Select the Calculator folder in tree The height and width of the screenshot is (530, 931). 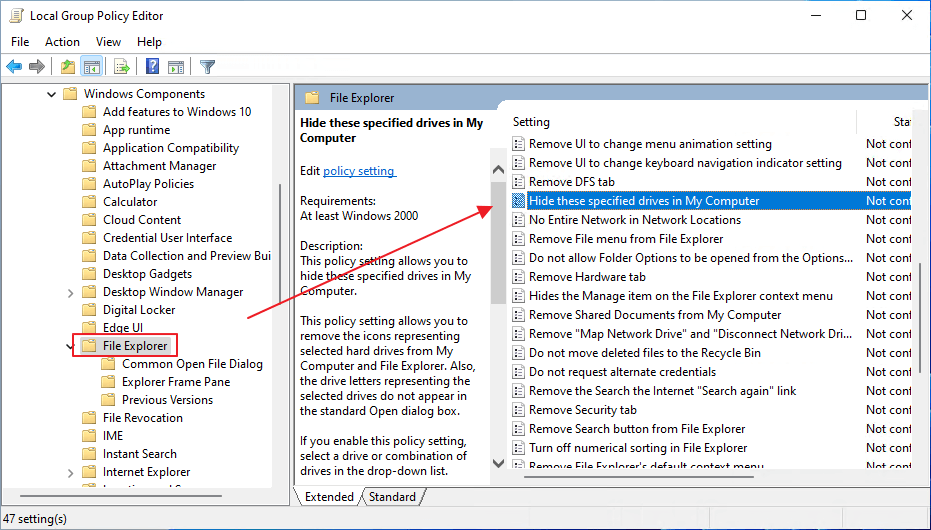point(130,202)
